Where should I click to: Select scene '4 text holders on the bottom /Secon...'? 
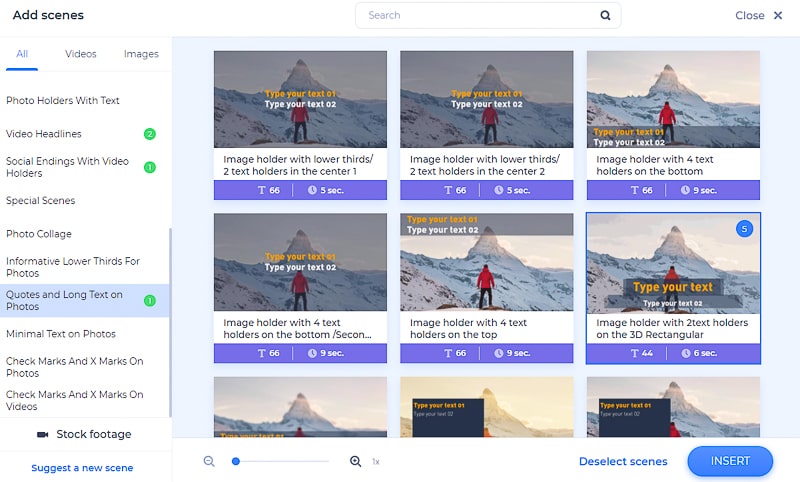click(x=300, y=288)
